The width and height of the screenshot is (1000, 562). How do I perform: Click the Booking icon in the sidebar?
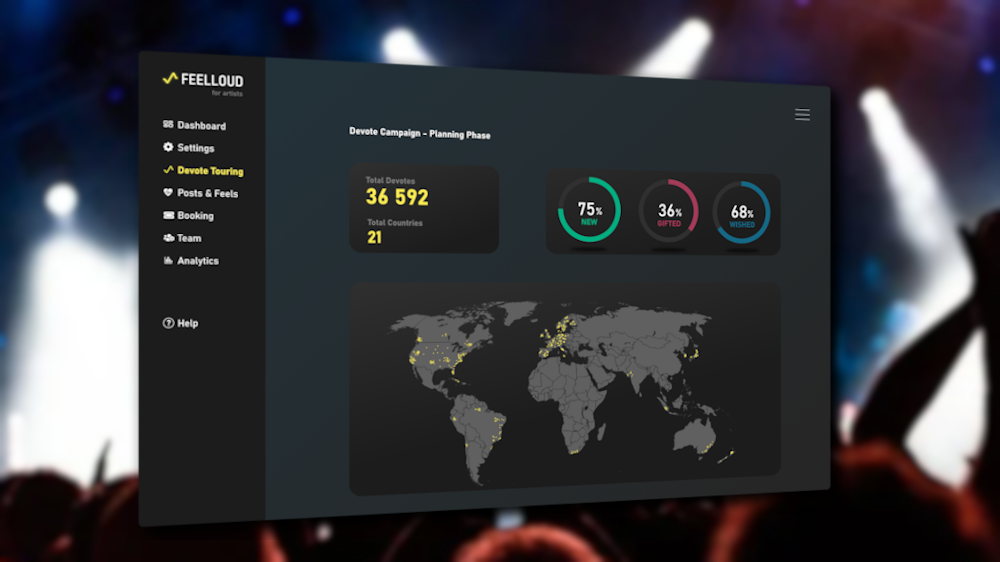click(x=168, y=216)
